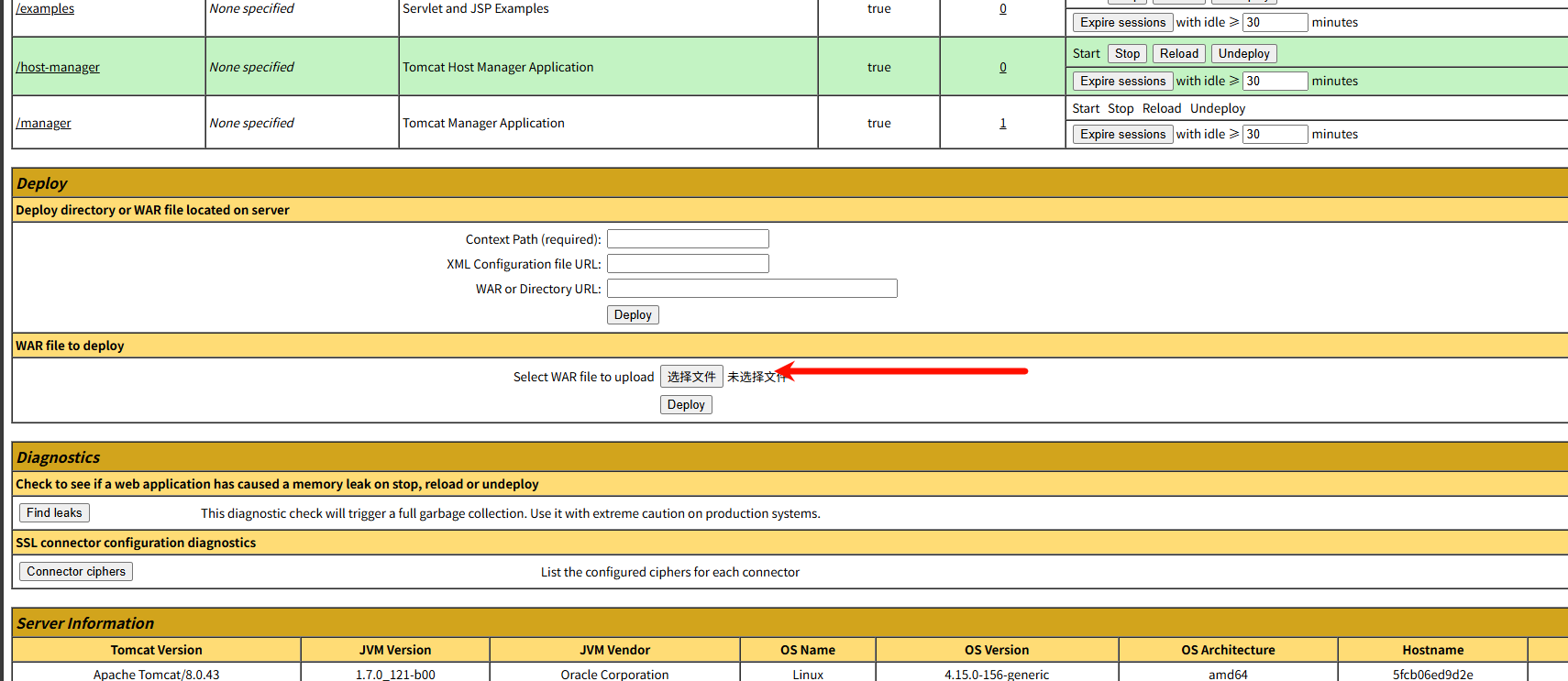Focus the idle minutes field in the /host-manager row
1568x681 pixels.
click(1274, 82)
